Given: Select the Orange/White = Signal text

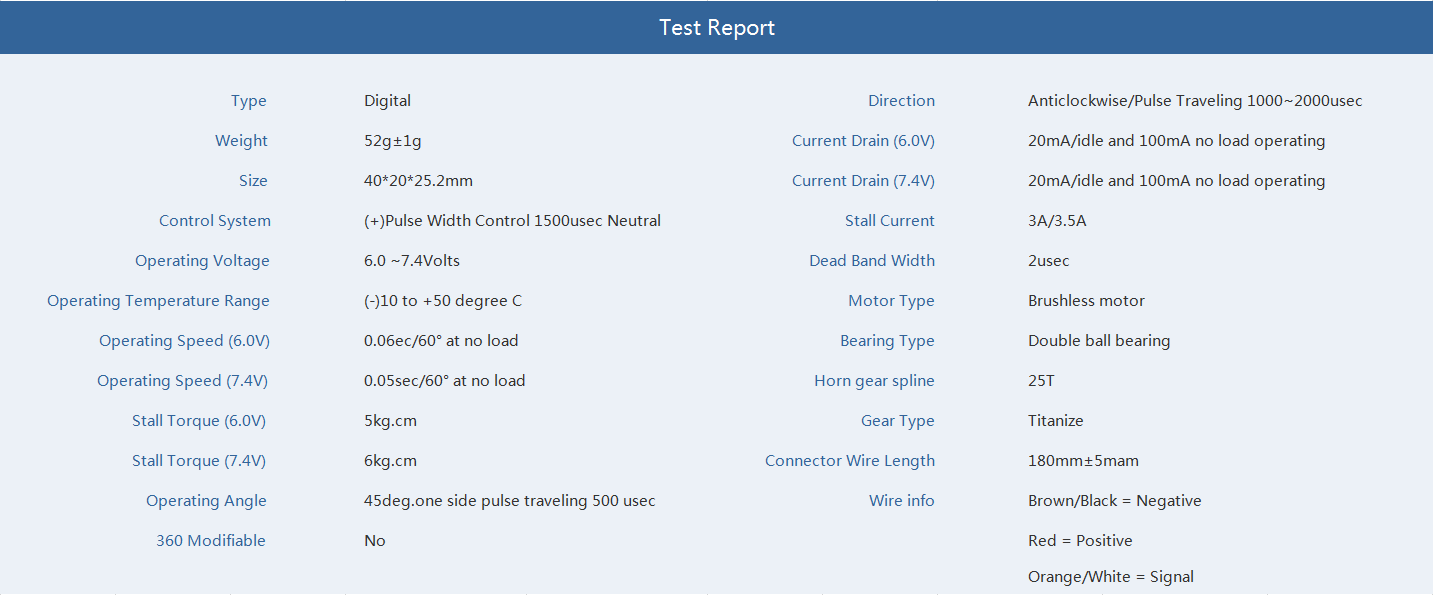Looking at the screenshot, I should click(1111, 577).
